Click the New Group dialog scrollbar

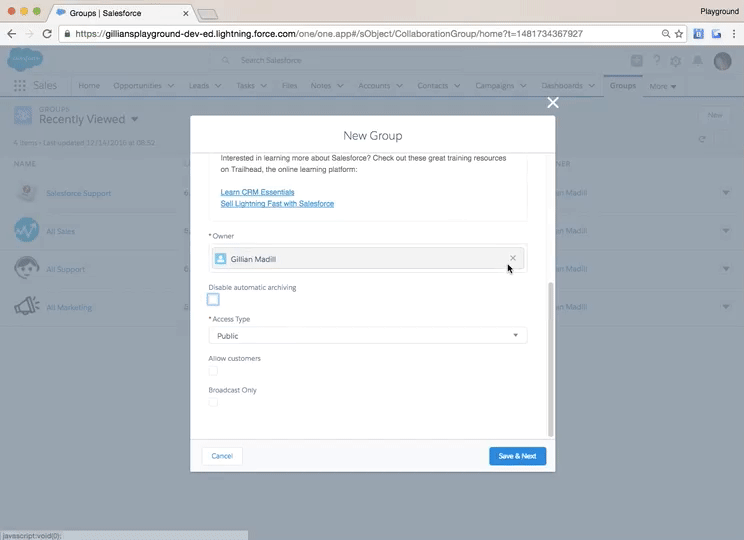click(x=550, y=359)
